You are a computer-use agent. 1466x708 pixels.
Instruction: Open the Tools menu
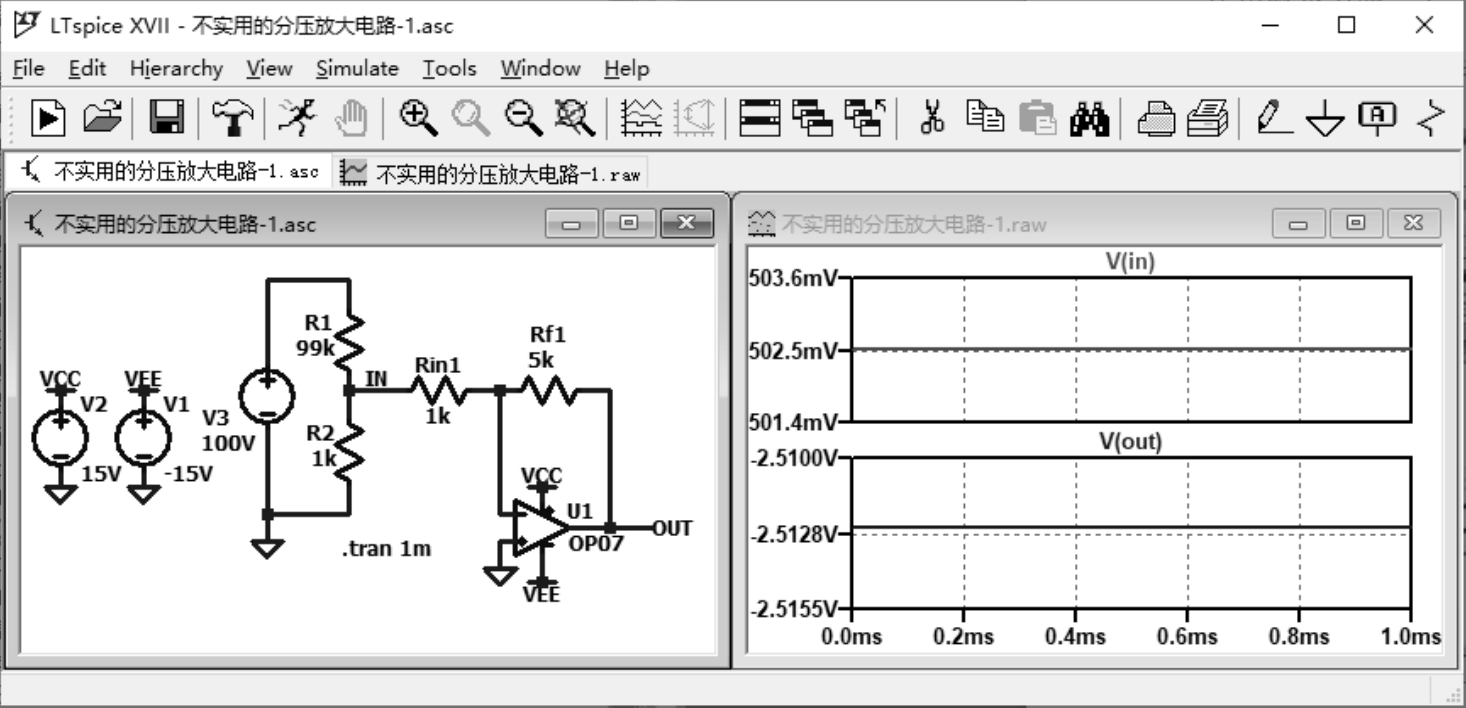[x=449, y=68]
